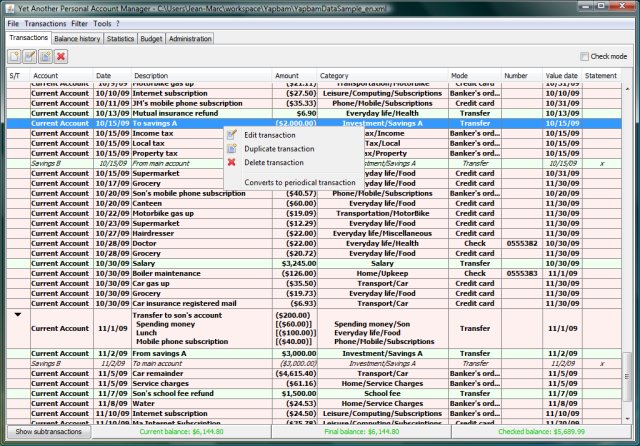Image resolution: width=640 pixels, height=446 pixels.
Task: Click the Duplicate transaction toolbar icon
Action: [46, 56]
